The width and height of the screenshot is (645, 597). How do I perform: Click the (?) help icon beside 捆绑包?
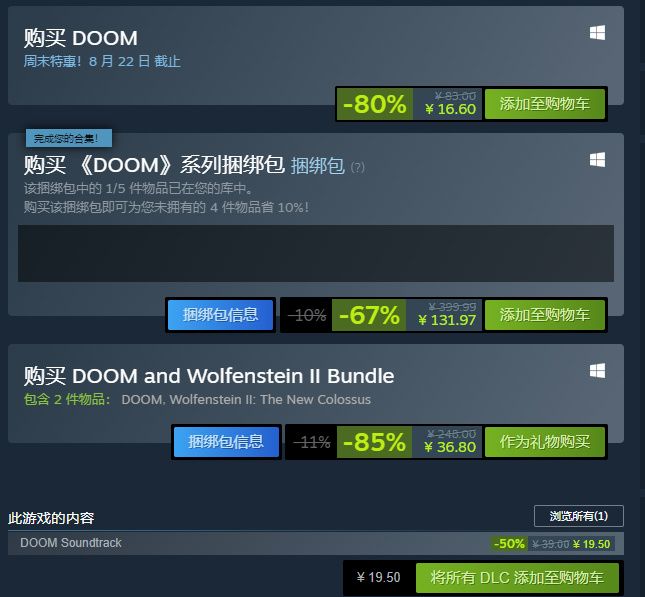coord(357,167)
